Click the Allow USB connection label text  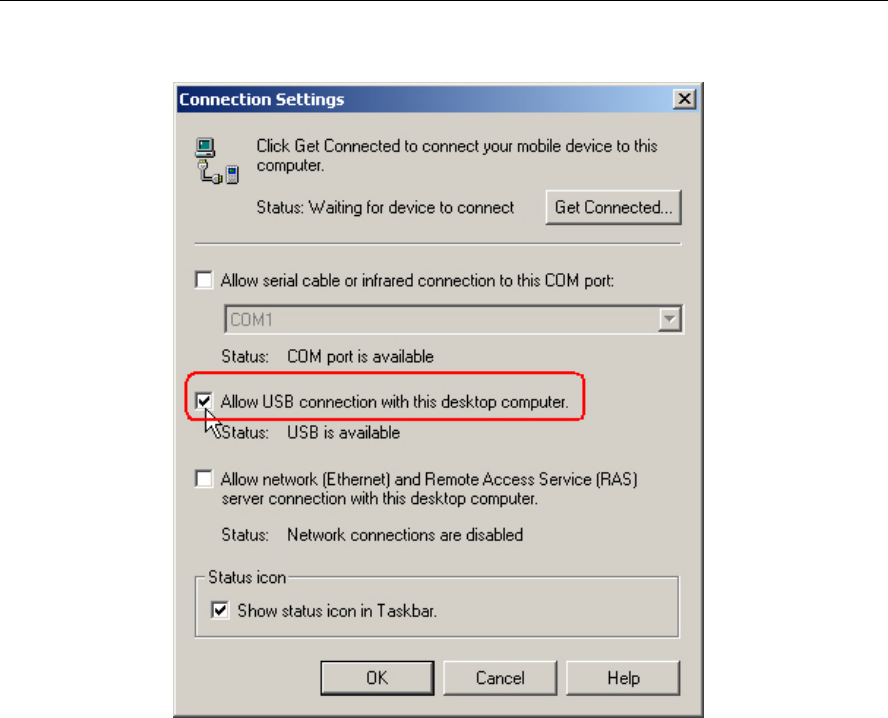pos(394,402)
